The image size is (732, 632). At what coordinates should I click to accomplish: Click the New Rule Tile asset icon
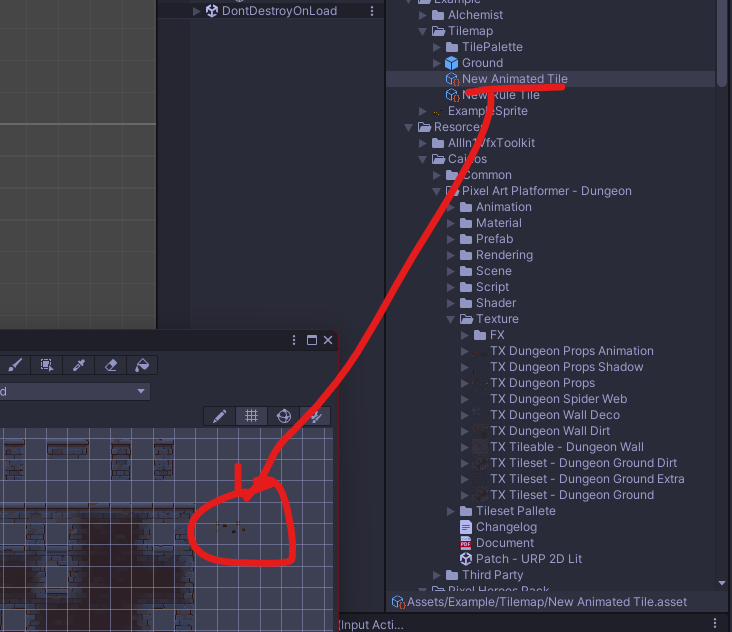452,95
